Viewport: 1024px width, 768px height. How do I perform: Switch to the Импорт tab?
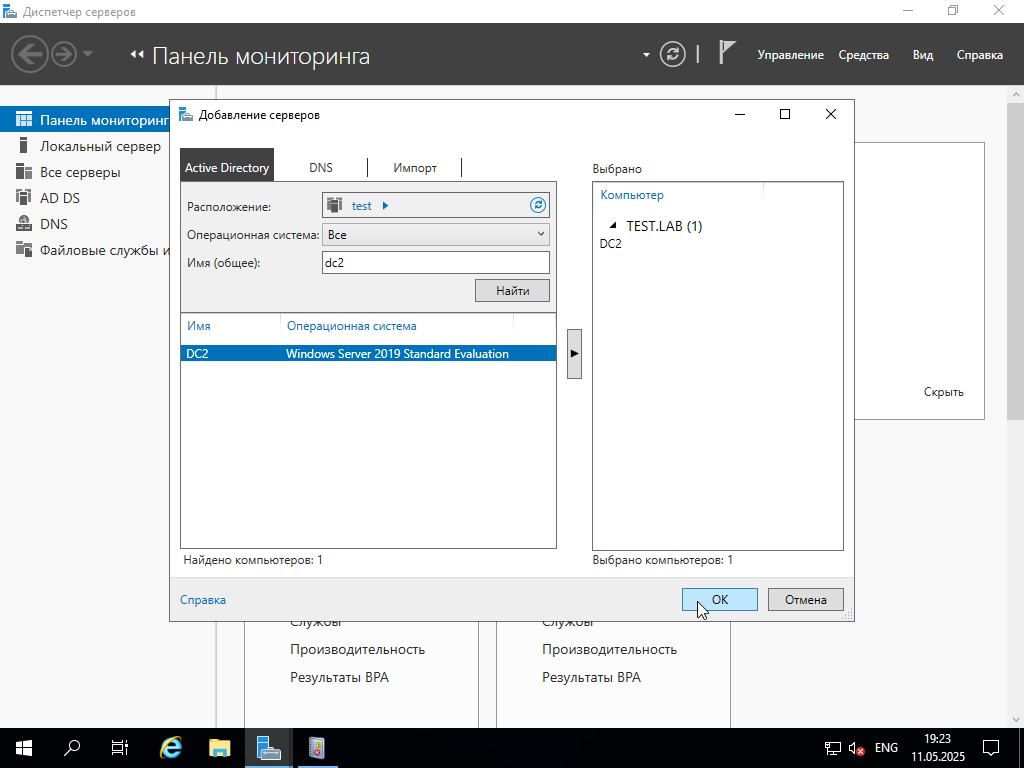coord(415,167)
